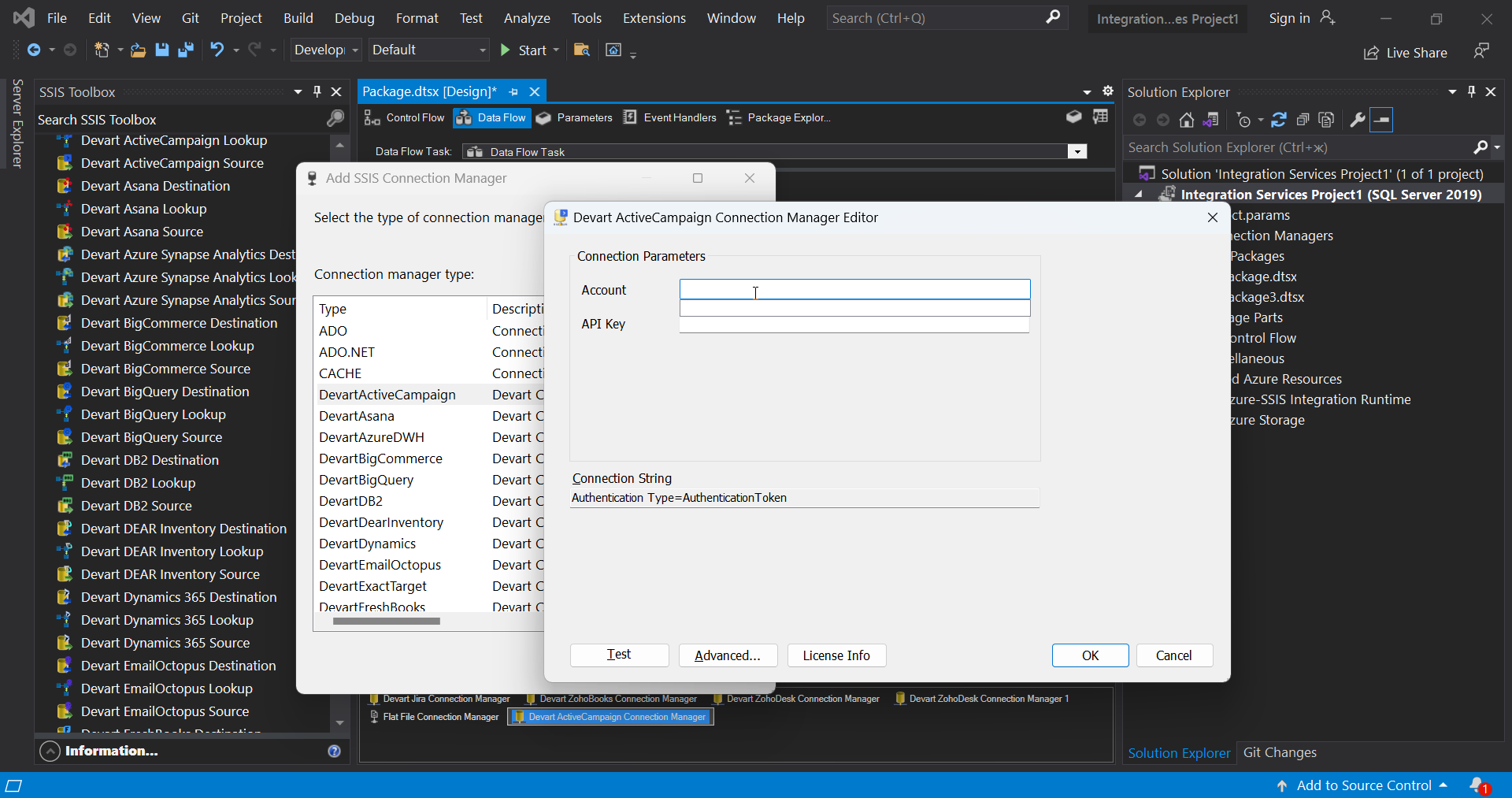Click the Undo icon in the toolbar
The width and height of the screenshot is (1512, 798).
click(x=217, y=50)
